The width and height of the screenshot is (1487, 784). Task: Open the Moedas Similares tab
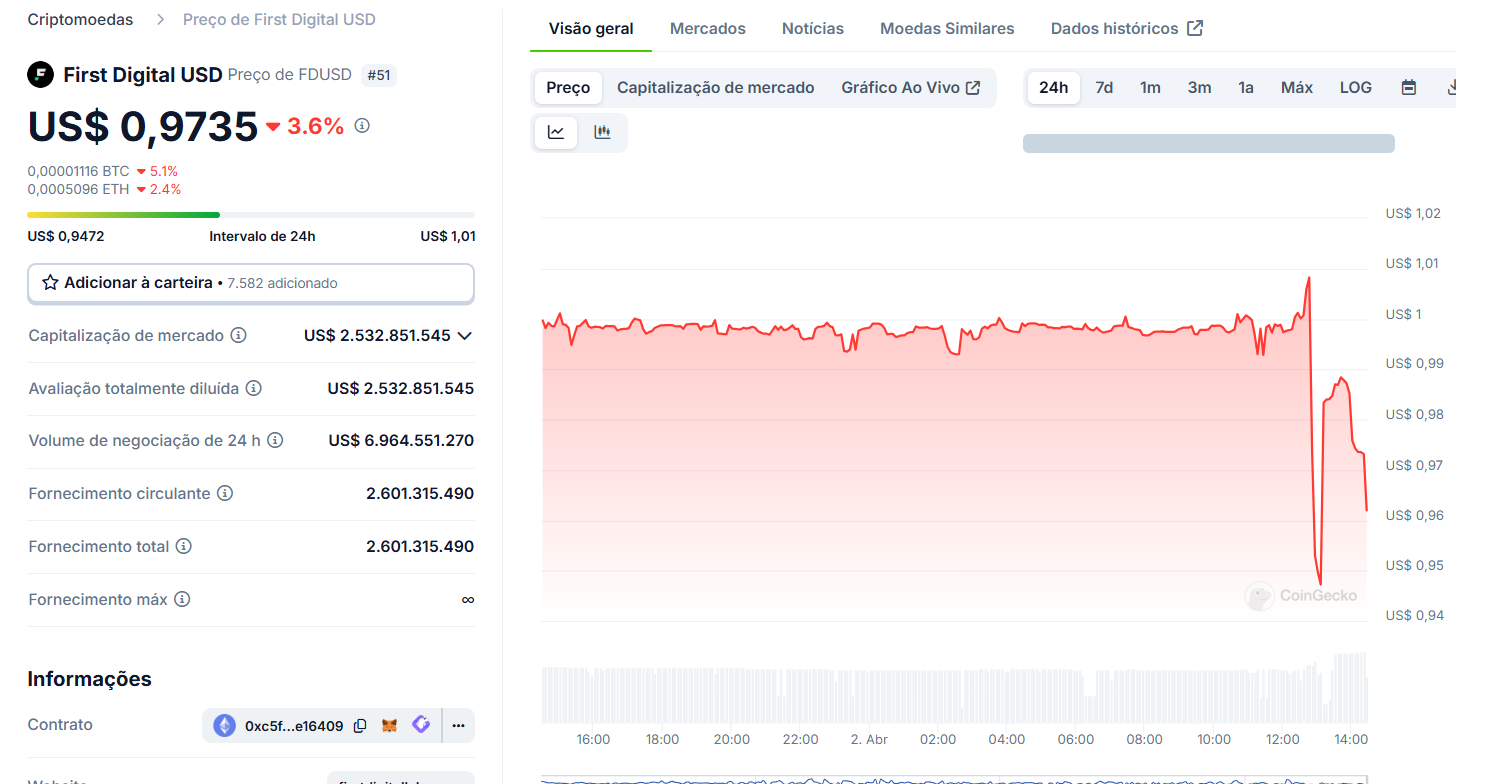click(947, 28)
